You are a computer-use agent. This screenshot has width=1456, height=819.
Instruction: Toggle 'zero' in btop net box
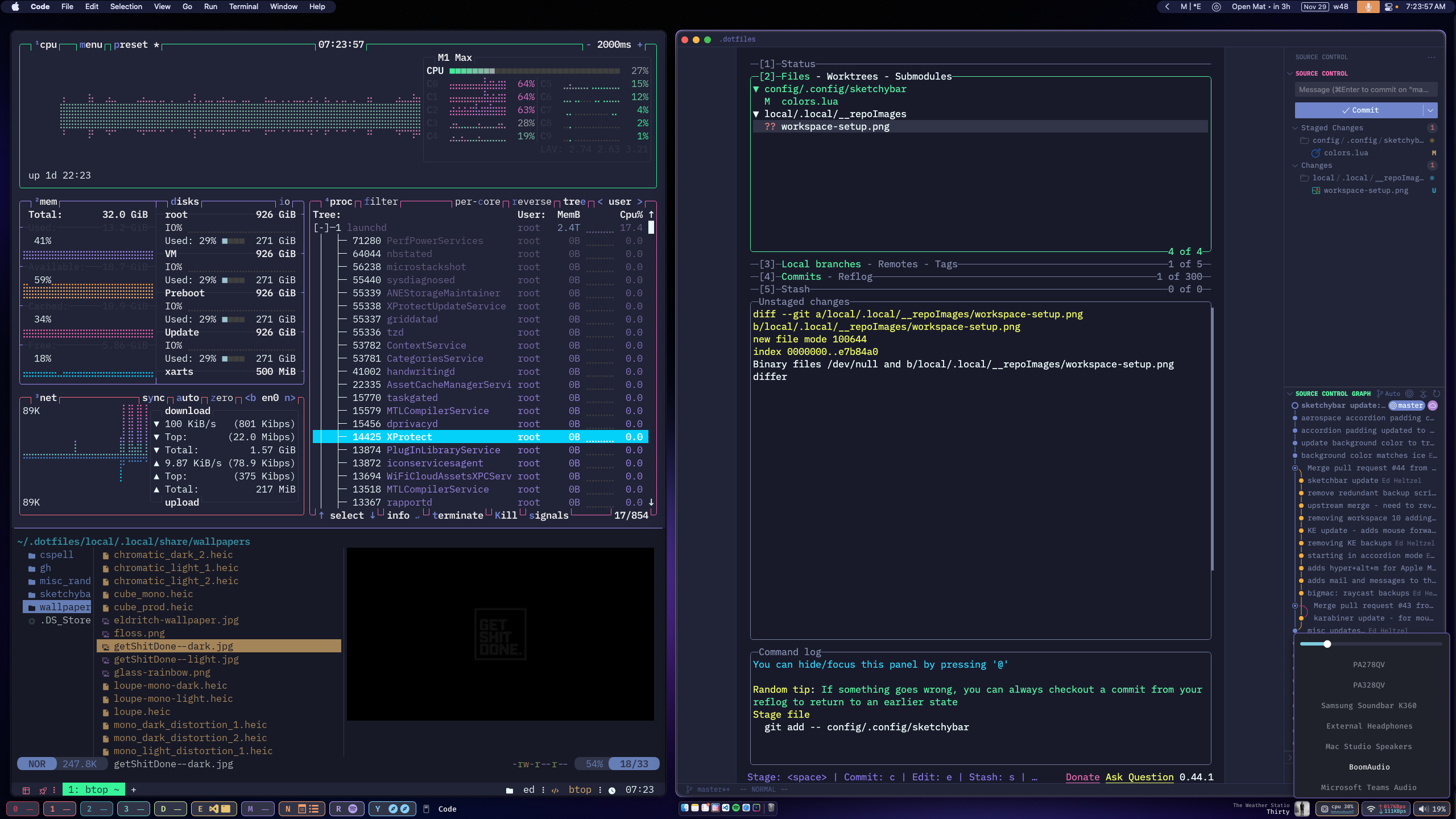coord(222,398)
